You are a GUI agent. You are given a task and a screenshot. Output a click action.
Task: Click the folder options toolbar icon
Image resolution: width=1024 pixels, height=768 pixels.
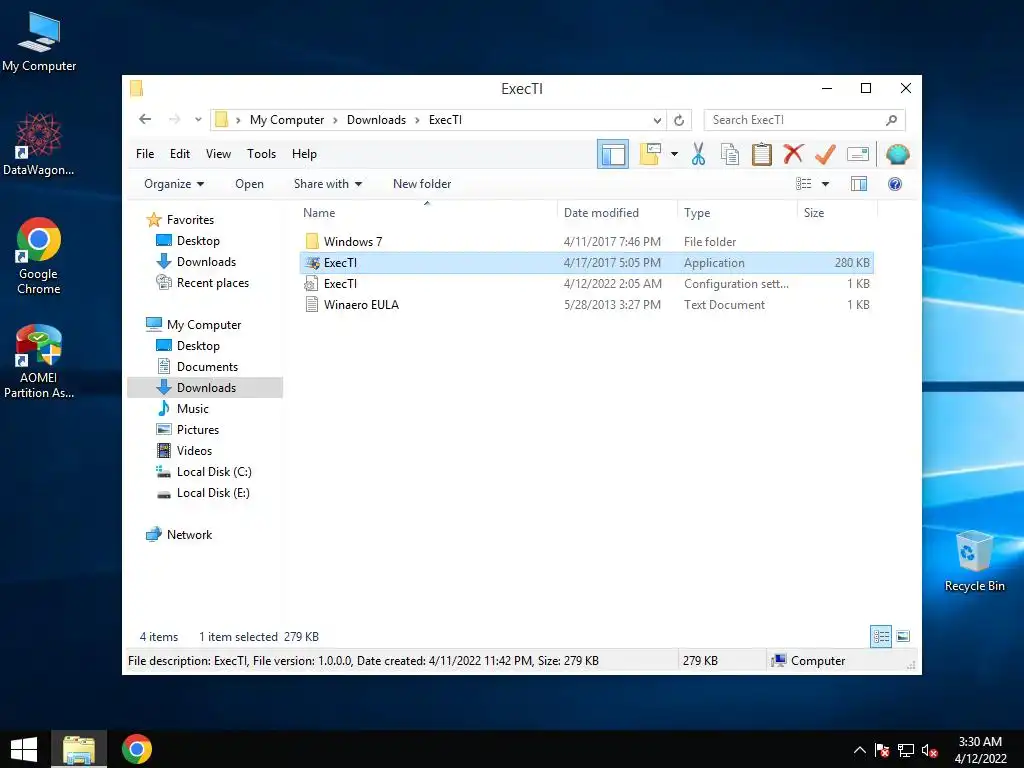(650, 154)
